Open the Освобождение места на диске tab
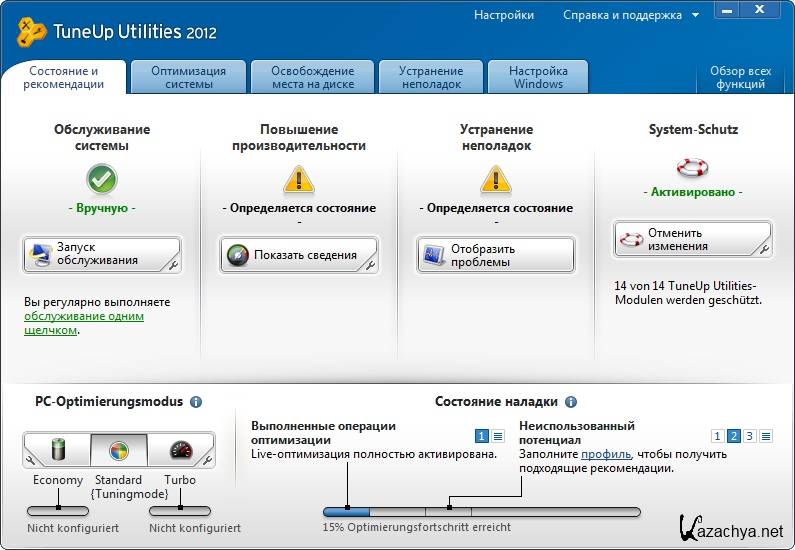795x550 pixels. pos(313,78)
